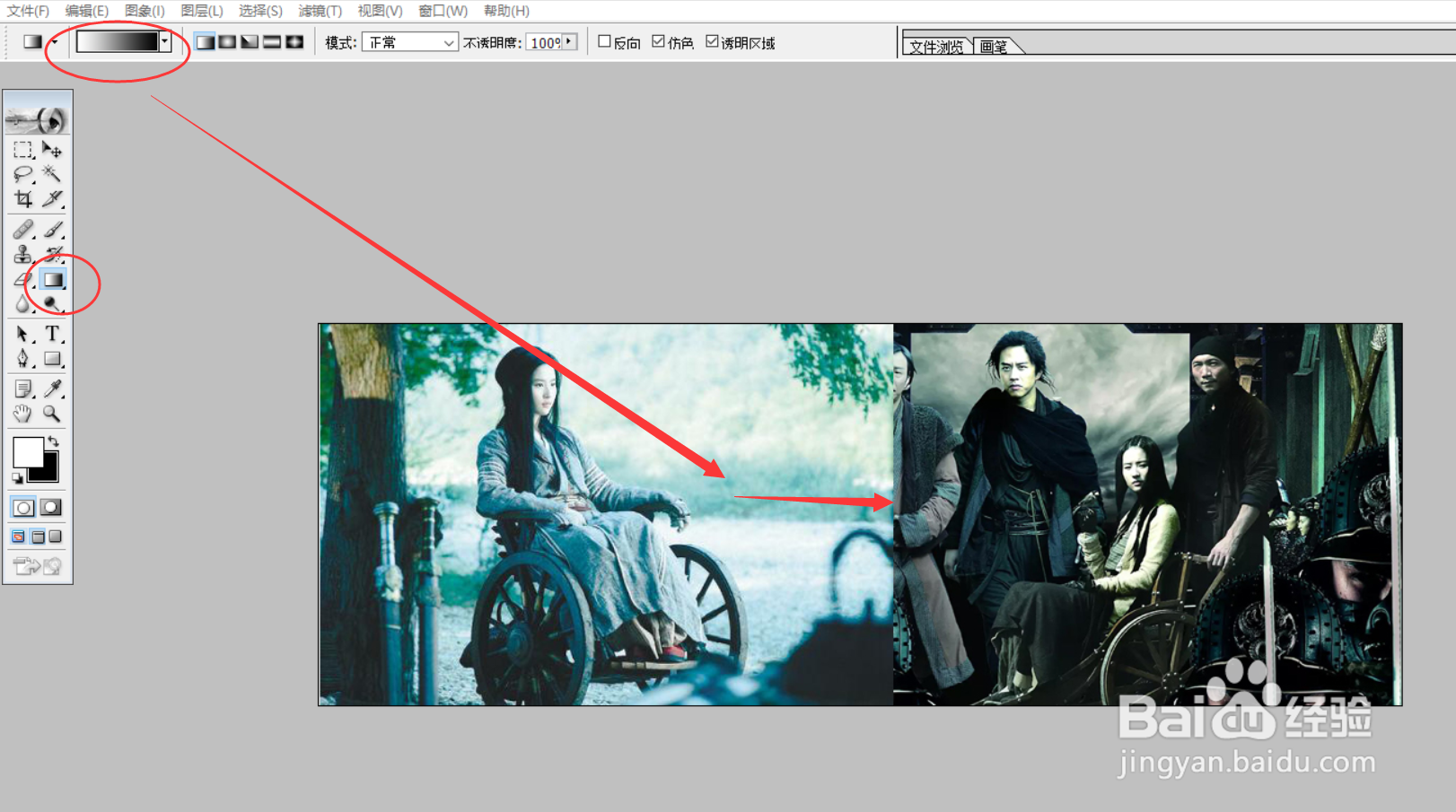Viewport: 1456px width, 812px height.
Task: Switch to Quick Mask mode
Action: coord(51,507)
